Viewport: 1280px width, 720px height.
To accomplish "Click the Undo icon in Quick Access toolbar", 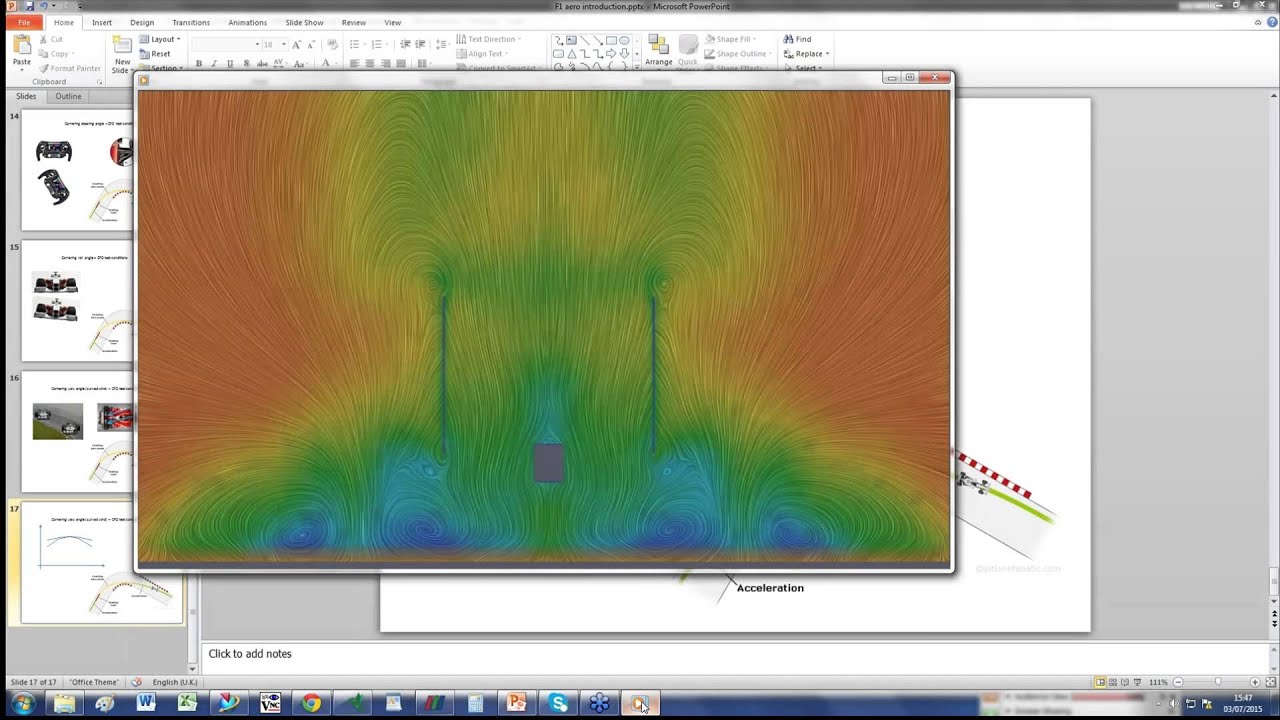I will click(44, 6).
